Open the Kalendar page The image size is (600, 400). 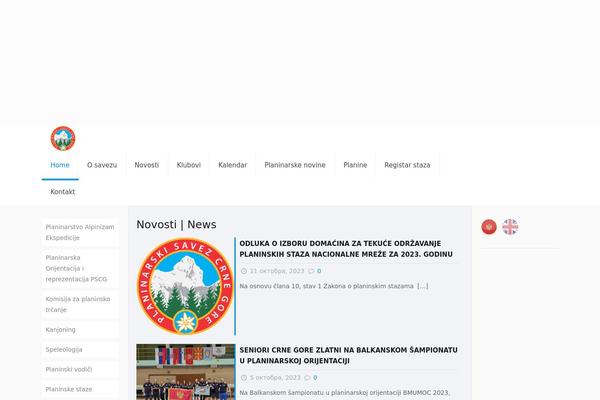tap(233, 165)
